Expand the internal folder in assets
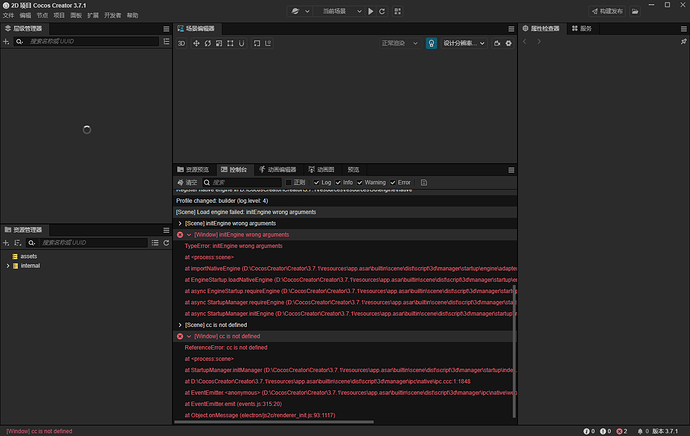Image resolution: width=690 pixels, height=436 pixels. click(x=7, y=266)
